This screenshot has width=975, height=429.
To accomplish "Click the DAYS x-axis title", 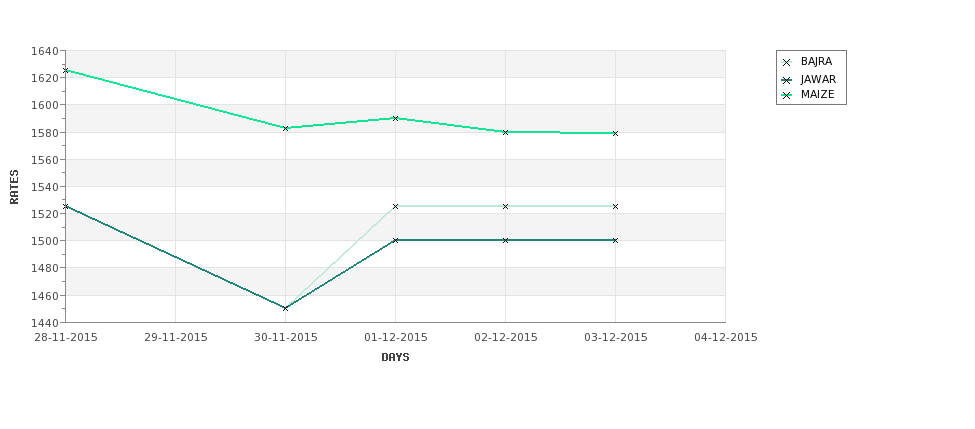I will tap(395, 358).
